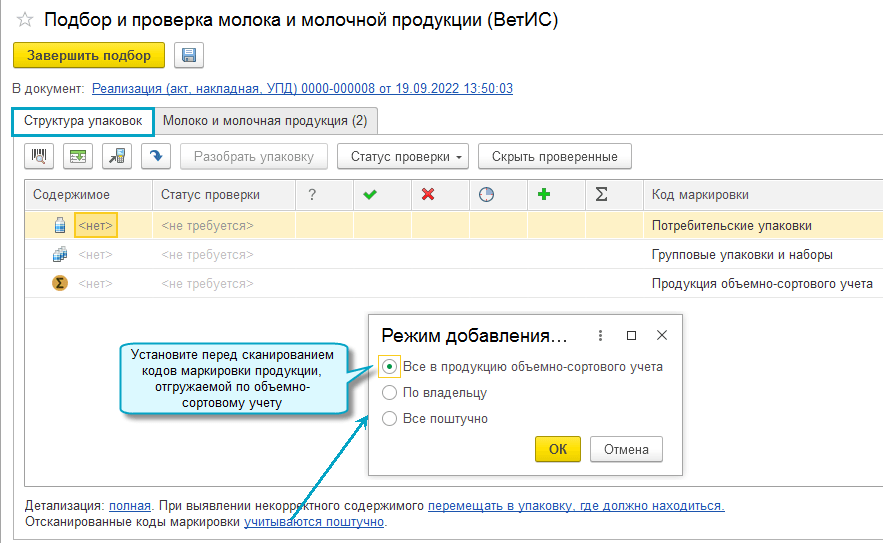The height and width of the screenshot is (543, 883).
Task: Click the green checkmark column header
Action: pos(370,195)
